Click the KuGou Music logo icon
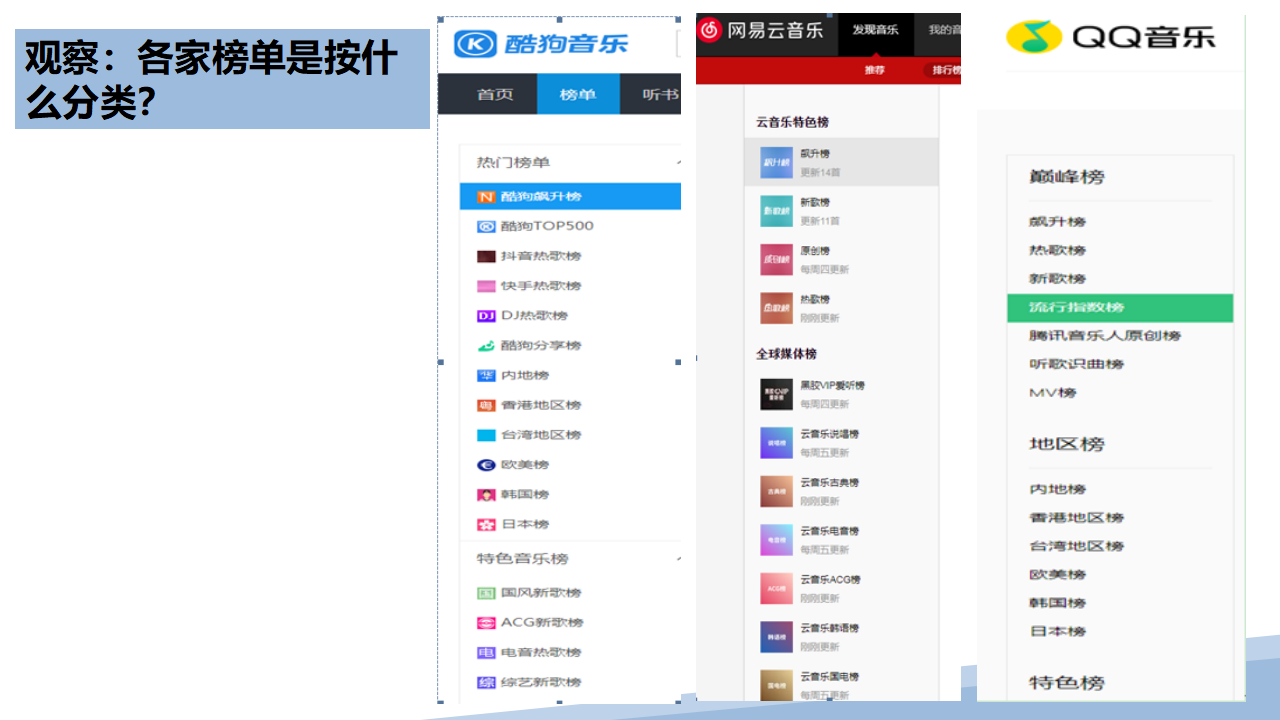Screen dimensions: 1280x720 pos(475,44)
